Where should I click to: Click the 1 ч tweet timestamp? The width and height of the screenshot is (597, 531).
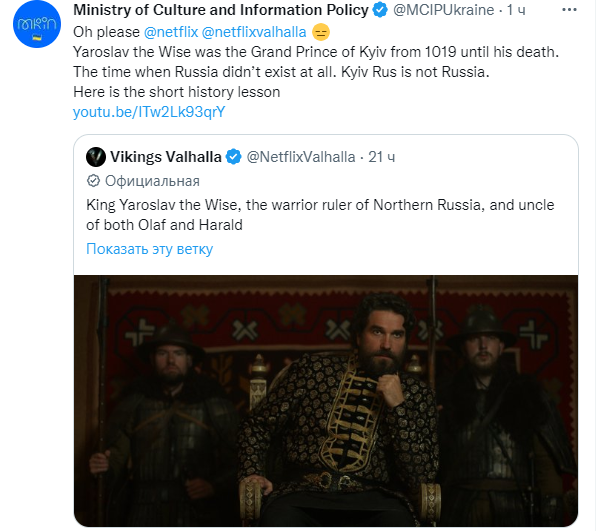(516, 10)
